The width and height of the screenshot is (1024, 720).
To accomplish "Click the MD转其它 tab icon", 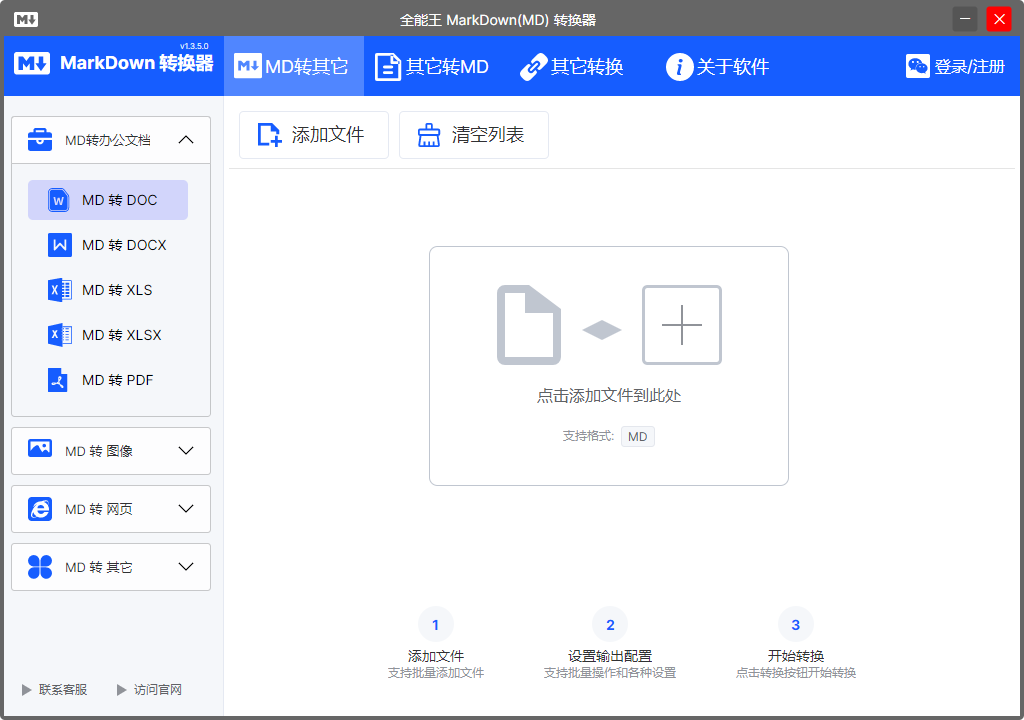I will [x=248, y=66].
